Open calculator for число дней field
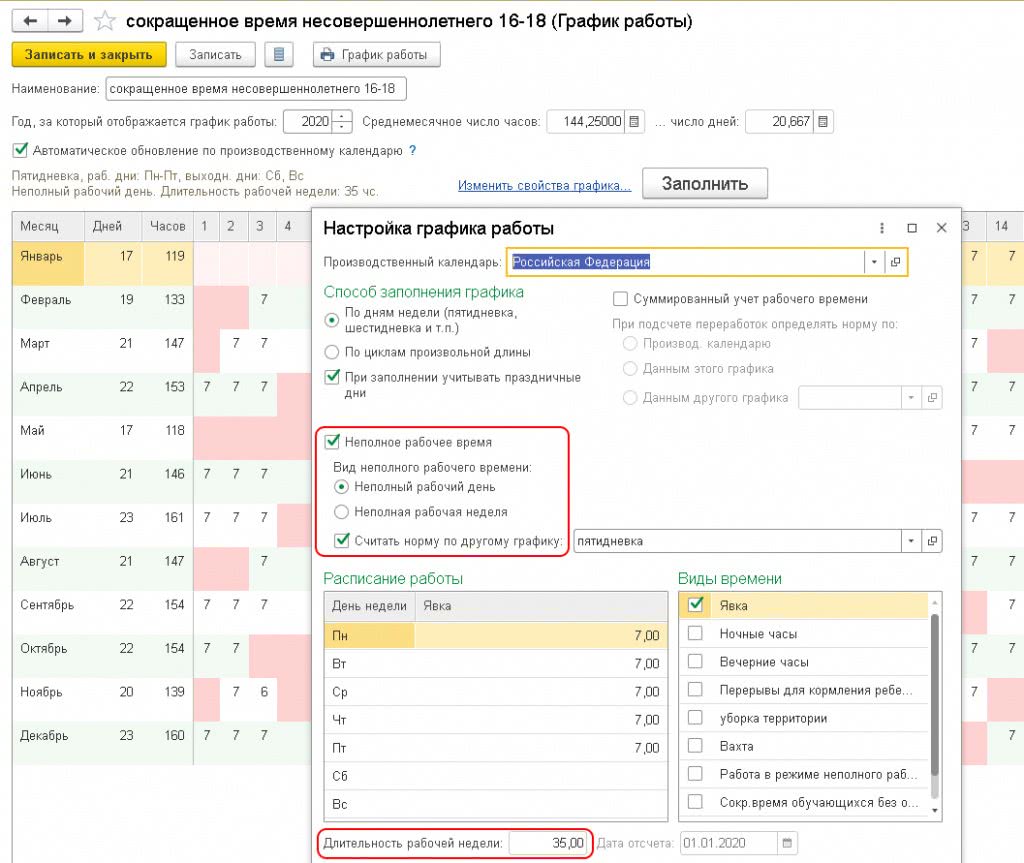Screen dimensions: 1024x863 click(x=822, y=122)
